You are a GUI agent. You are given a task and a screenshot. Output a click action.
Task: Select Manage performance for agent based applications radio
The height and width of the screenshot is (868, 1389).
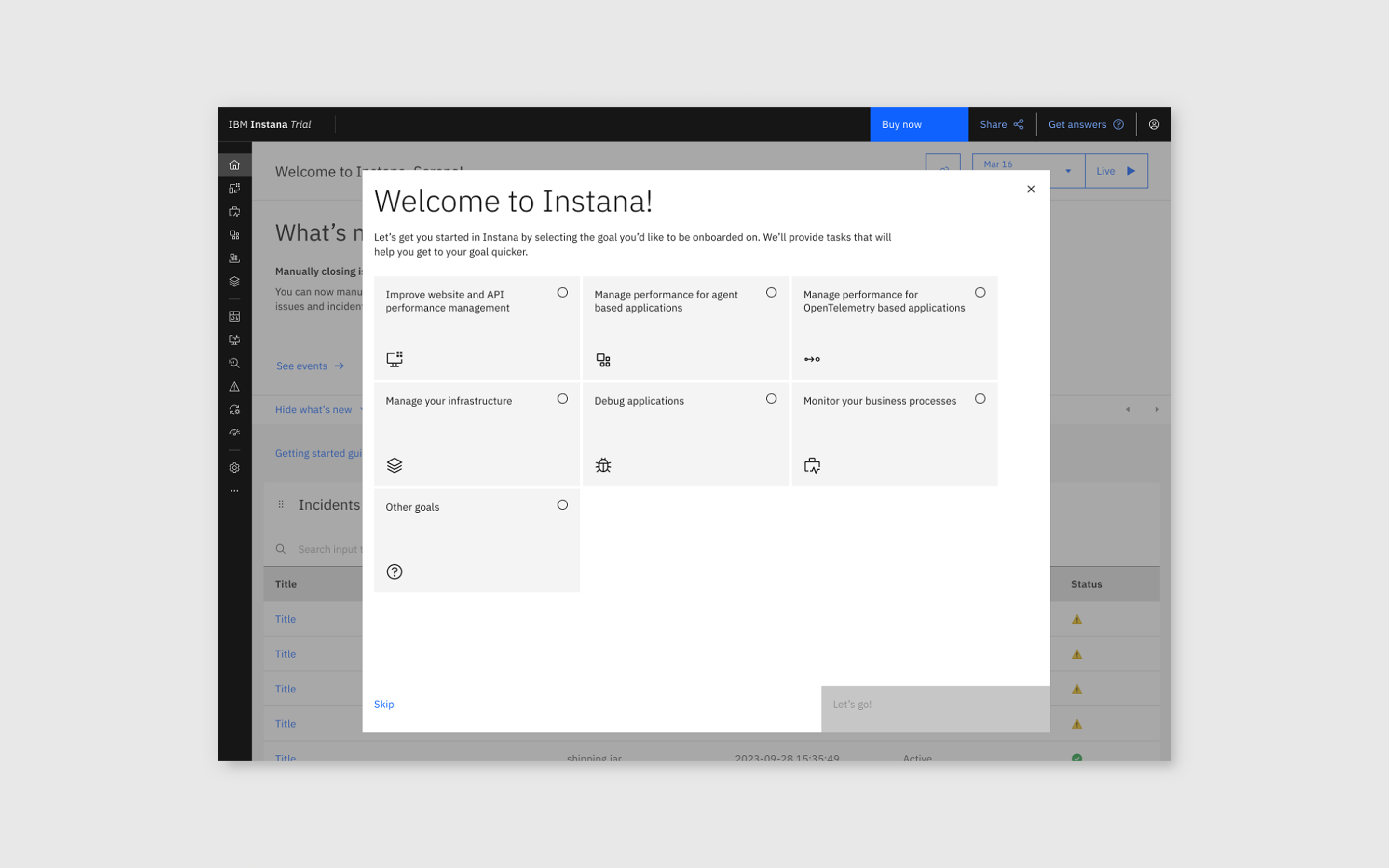(771, 292)
